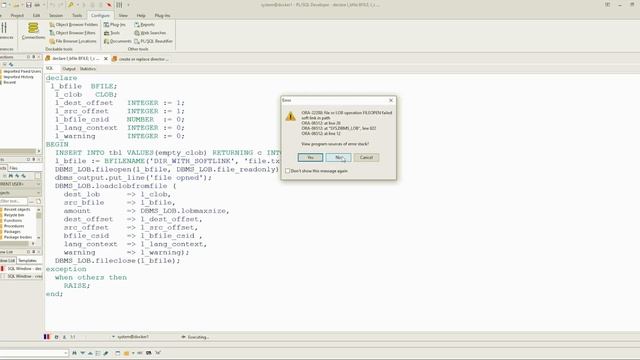Close the Error dialog with X

[x=391, y=100]
